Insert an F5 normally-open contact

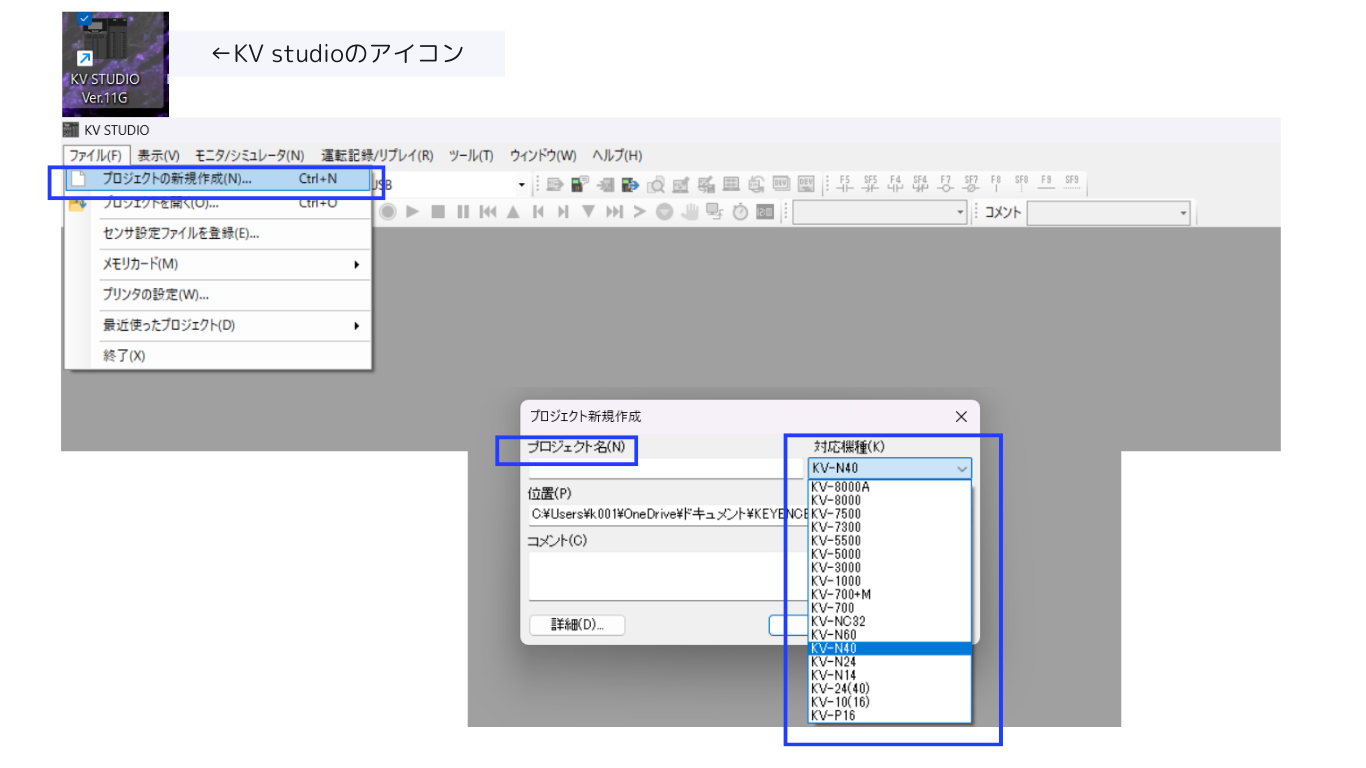844,184
